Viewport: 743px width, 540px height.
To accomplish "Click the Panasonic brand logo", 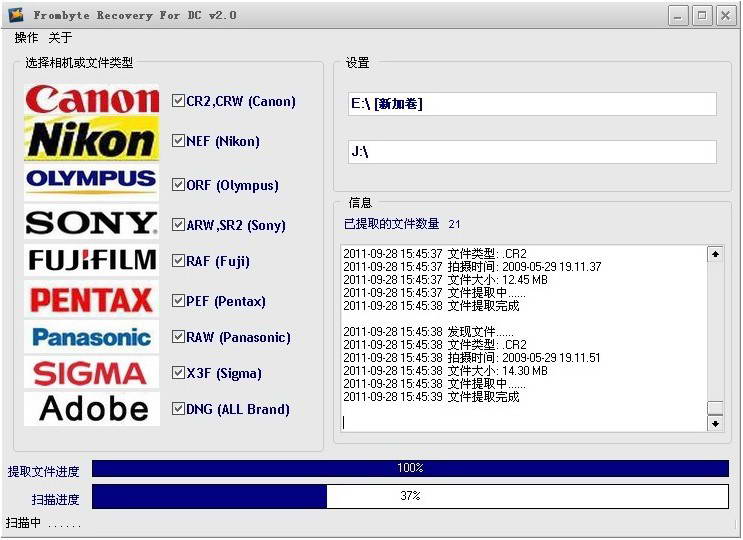I will [x=91, y=337].
